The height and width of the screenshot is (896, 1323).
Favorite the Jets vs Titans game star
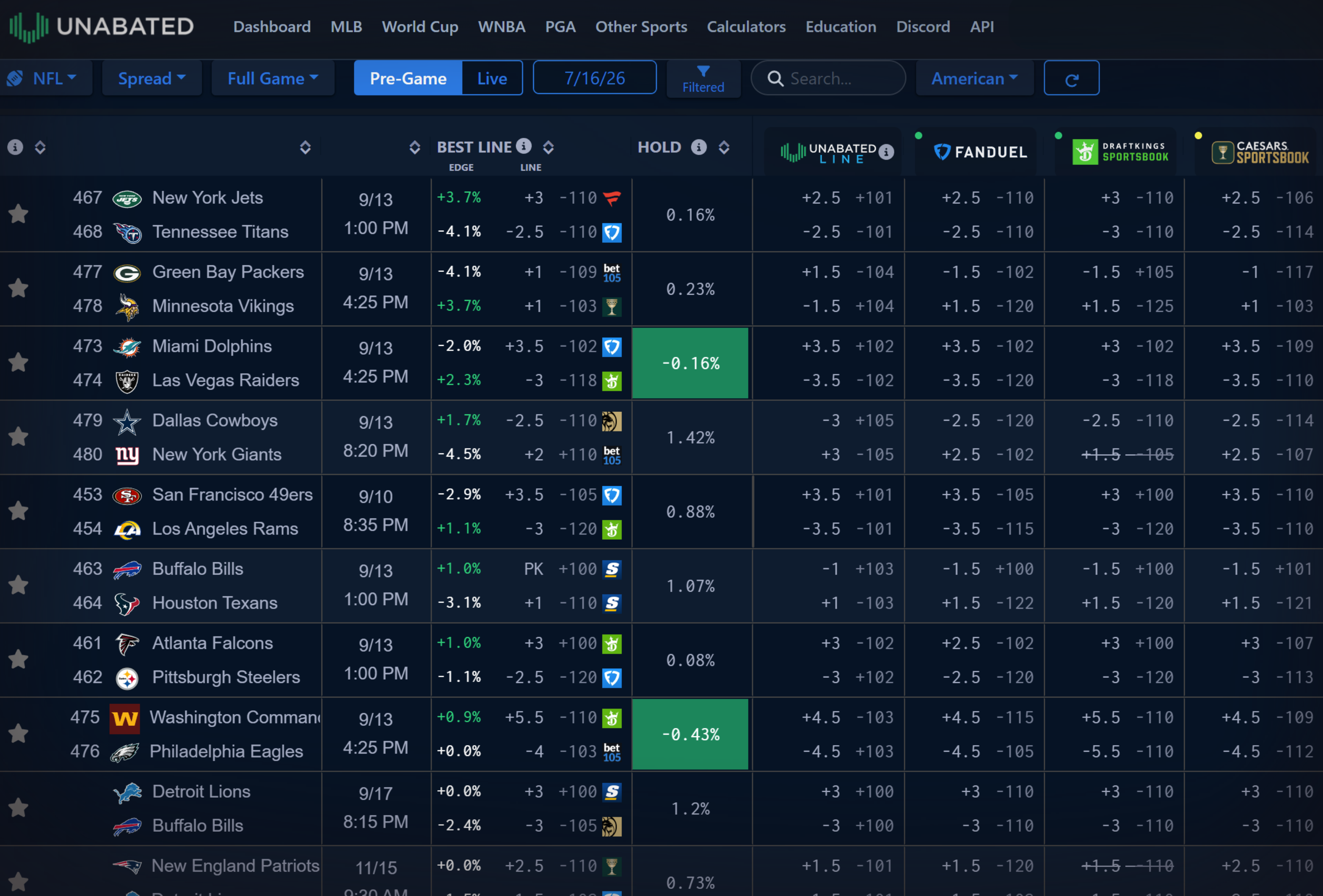click(x=18, y=214)
